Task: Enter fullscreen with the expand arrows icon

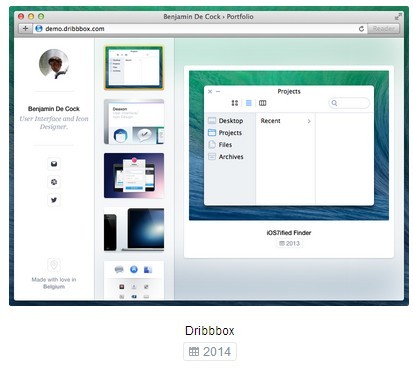Action: [x=398, y=16]
